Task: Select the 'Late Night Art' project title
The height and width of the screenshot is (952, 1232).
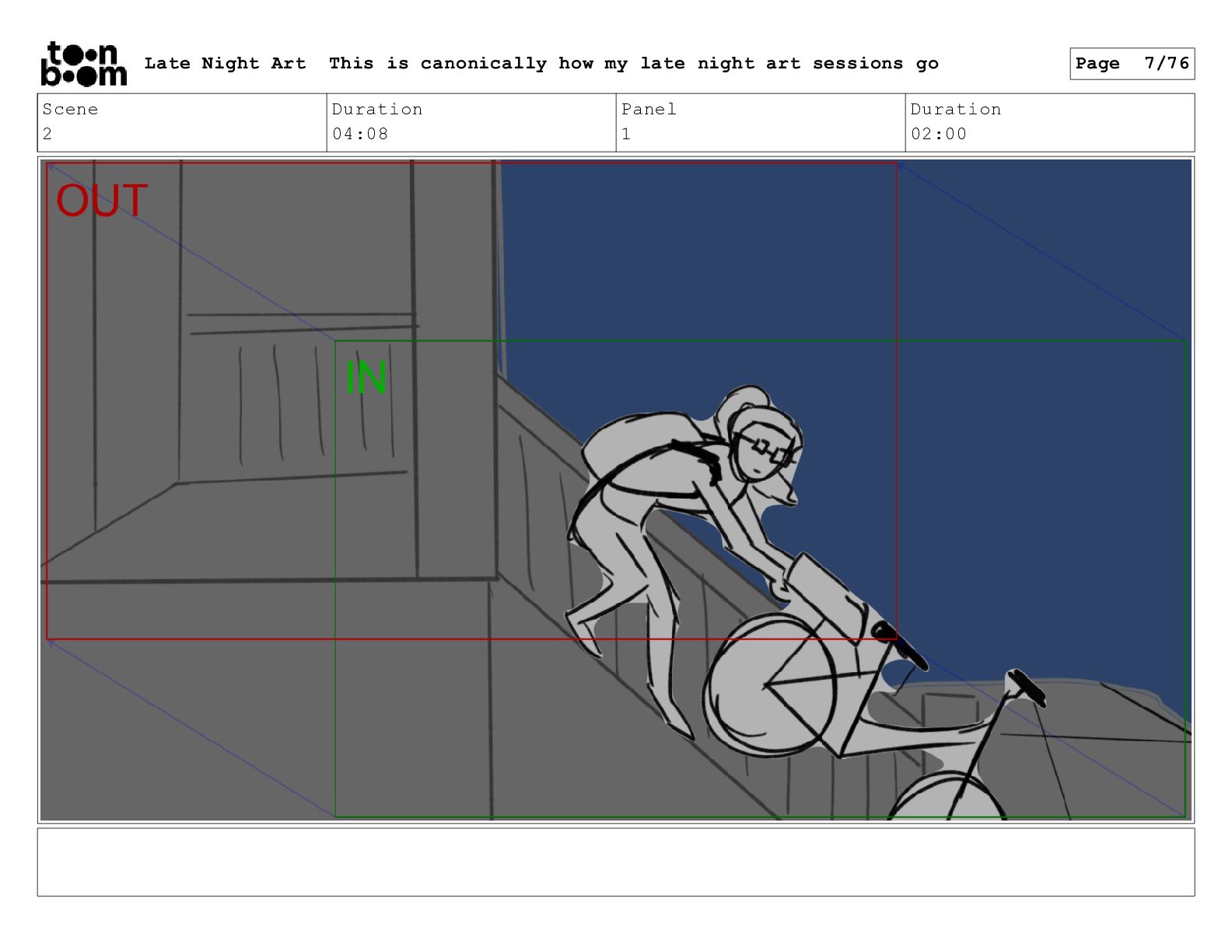Action: pyautogui.click(x=225, y=63)
